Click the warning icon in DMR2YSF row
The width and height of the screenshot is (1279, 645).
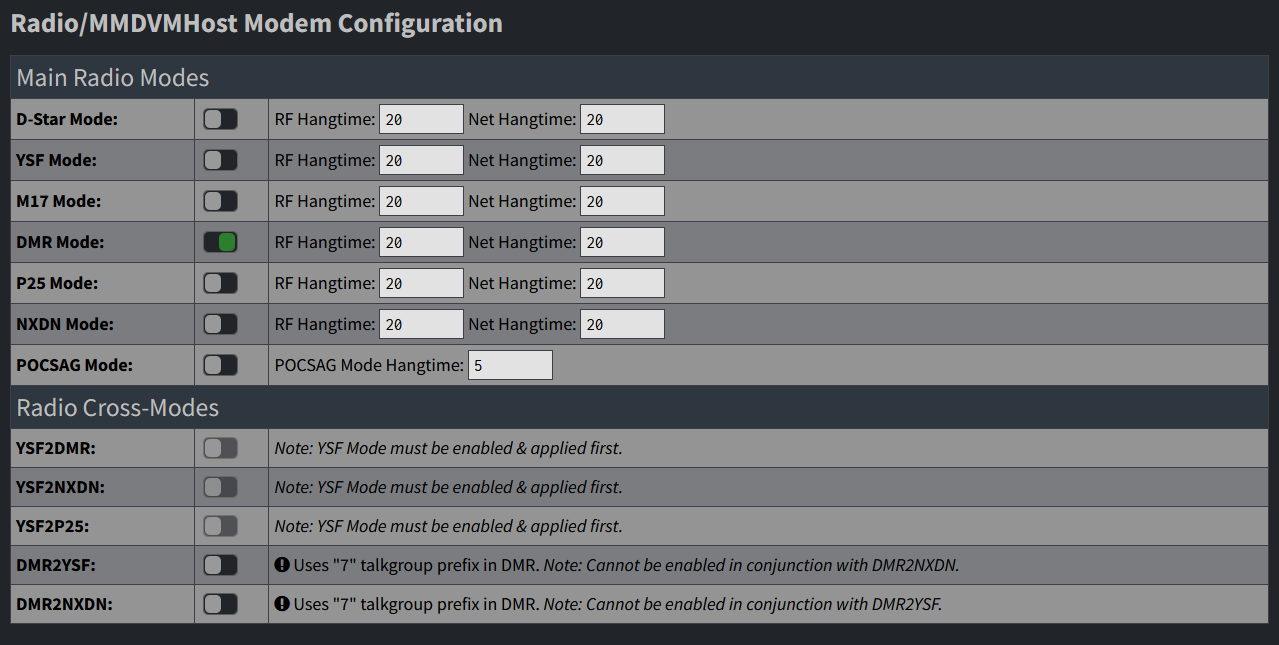tap(282, 565)
